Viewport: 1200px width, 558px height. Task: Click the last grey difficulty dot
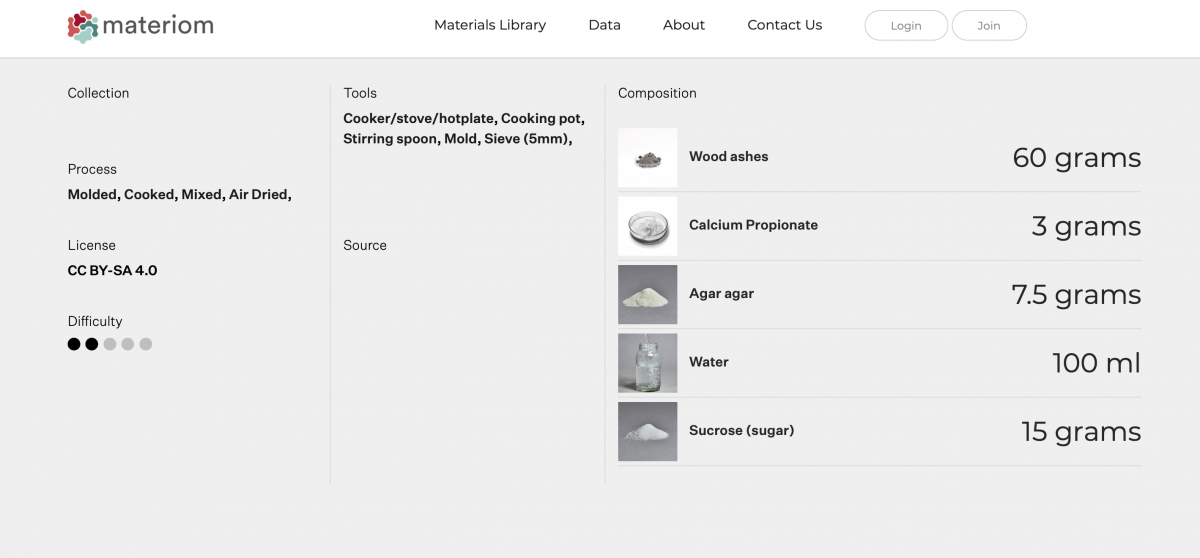point(146,344)
